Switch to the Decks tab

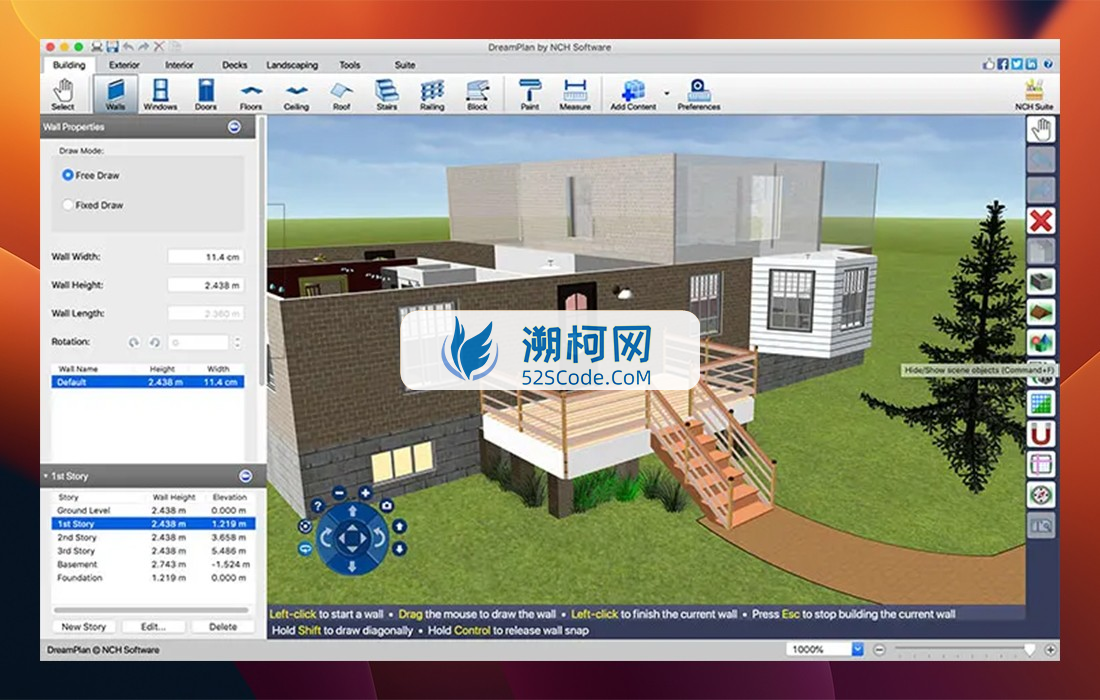coord(234,65)
